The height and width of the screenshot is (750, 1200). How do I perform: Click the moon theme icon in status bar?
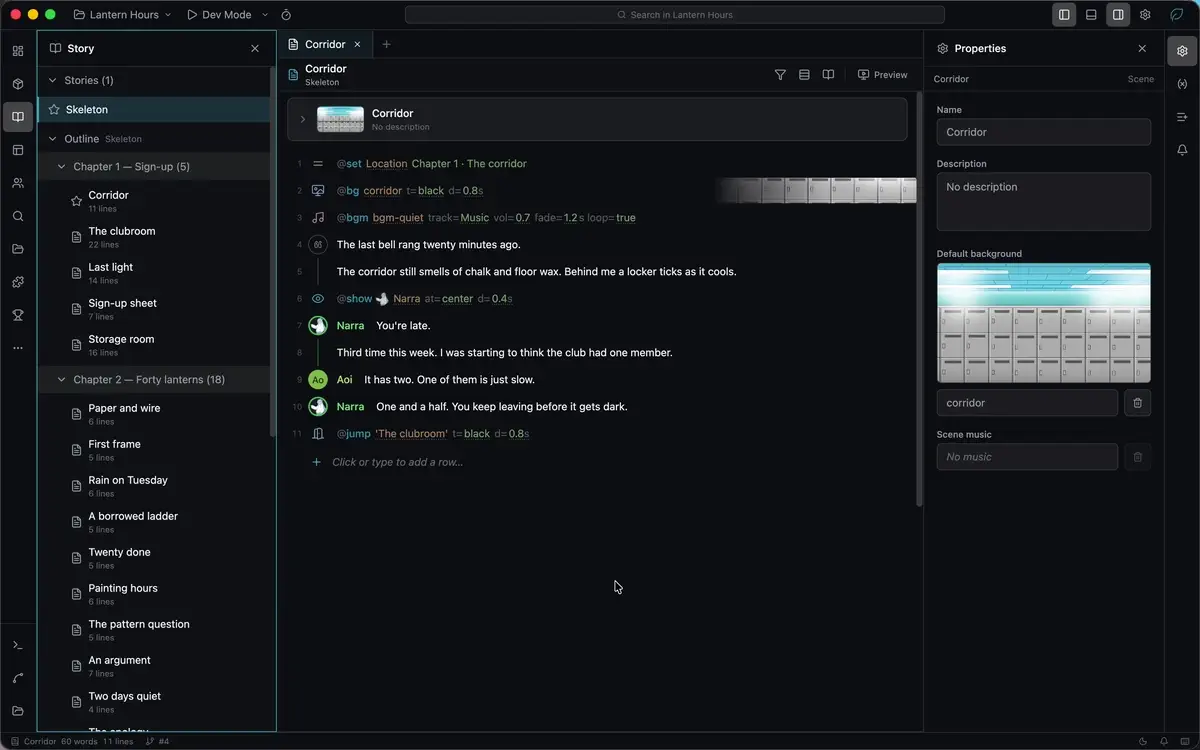point(1143,741)
